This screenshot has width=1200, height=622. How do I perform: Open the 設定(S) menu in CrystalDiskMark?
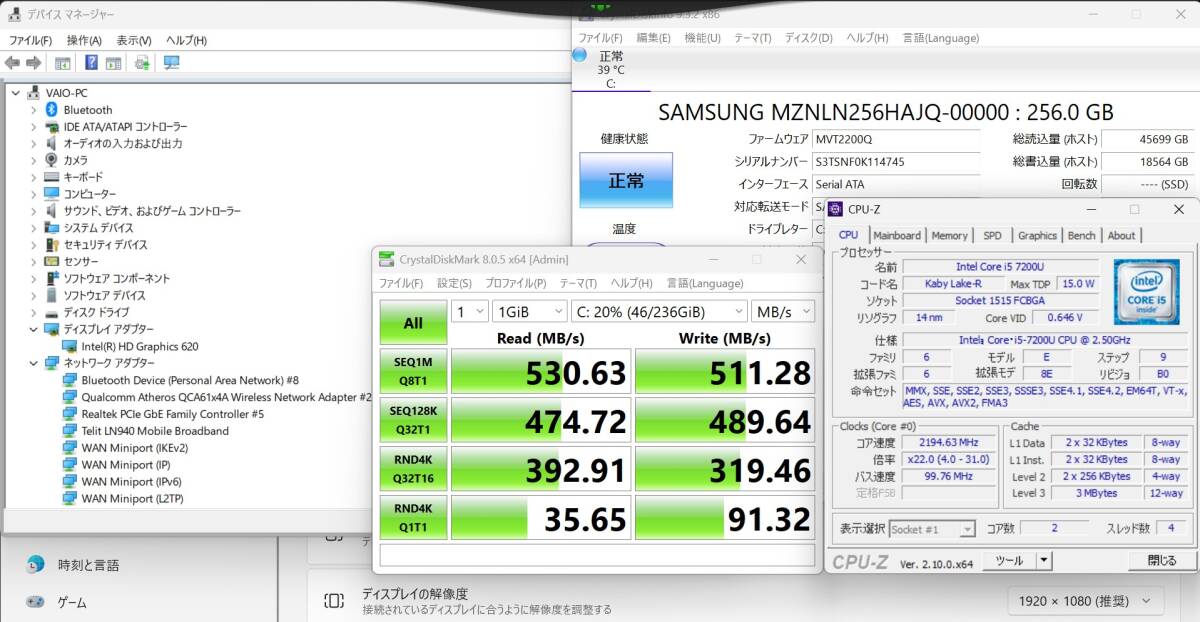pos(454,283)
